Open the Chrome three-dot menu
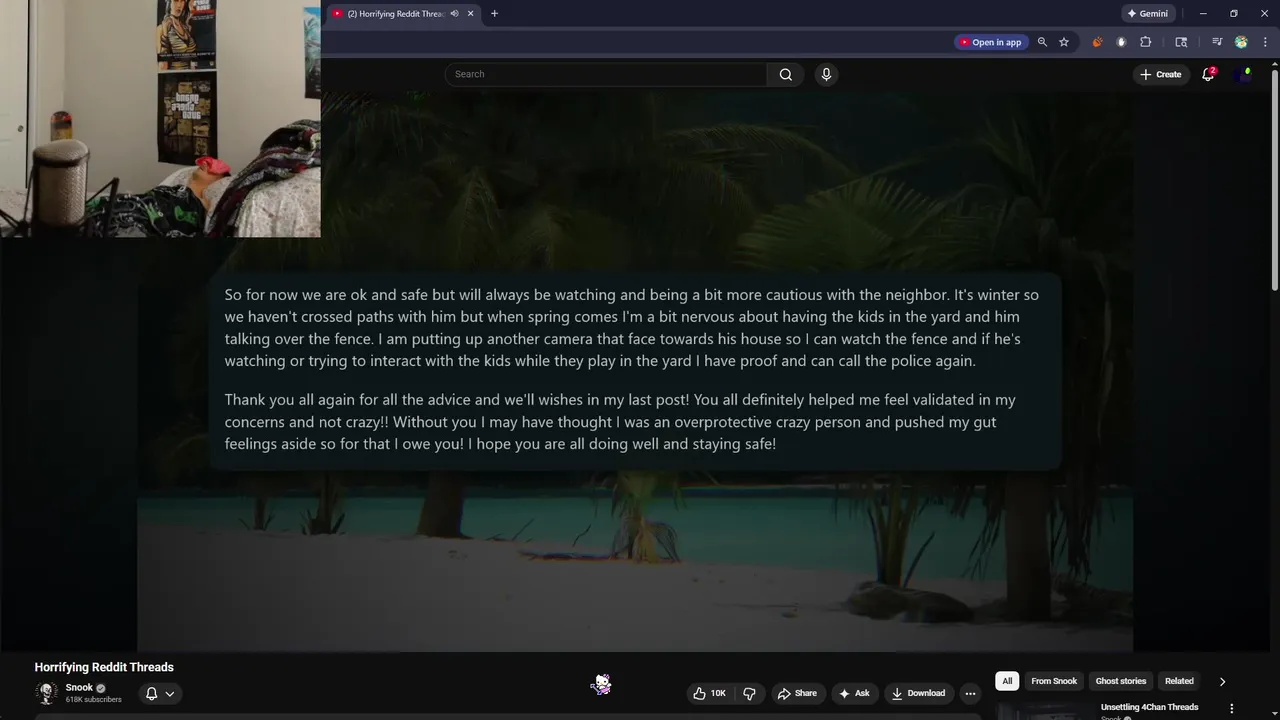The width and height of the screenshot is (1280, 720). [1264, 42]
